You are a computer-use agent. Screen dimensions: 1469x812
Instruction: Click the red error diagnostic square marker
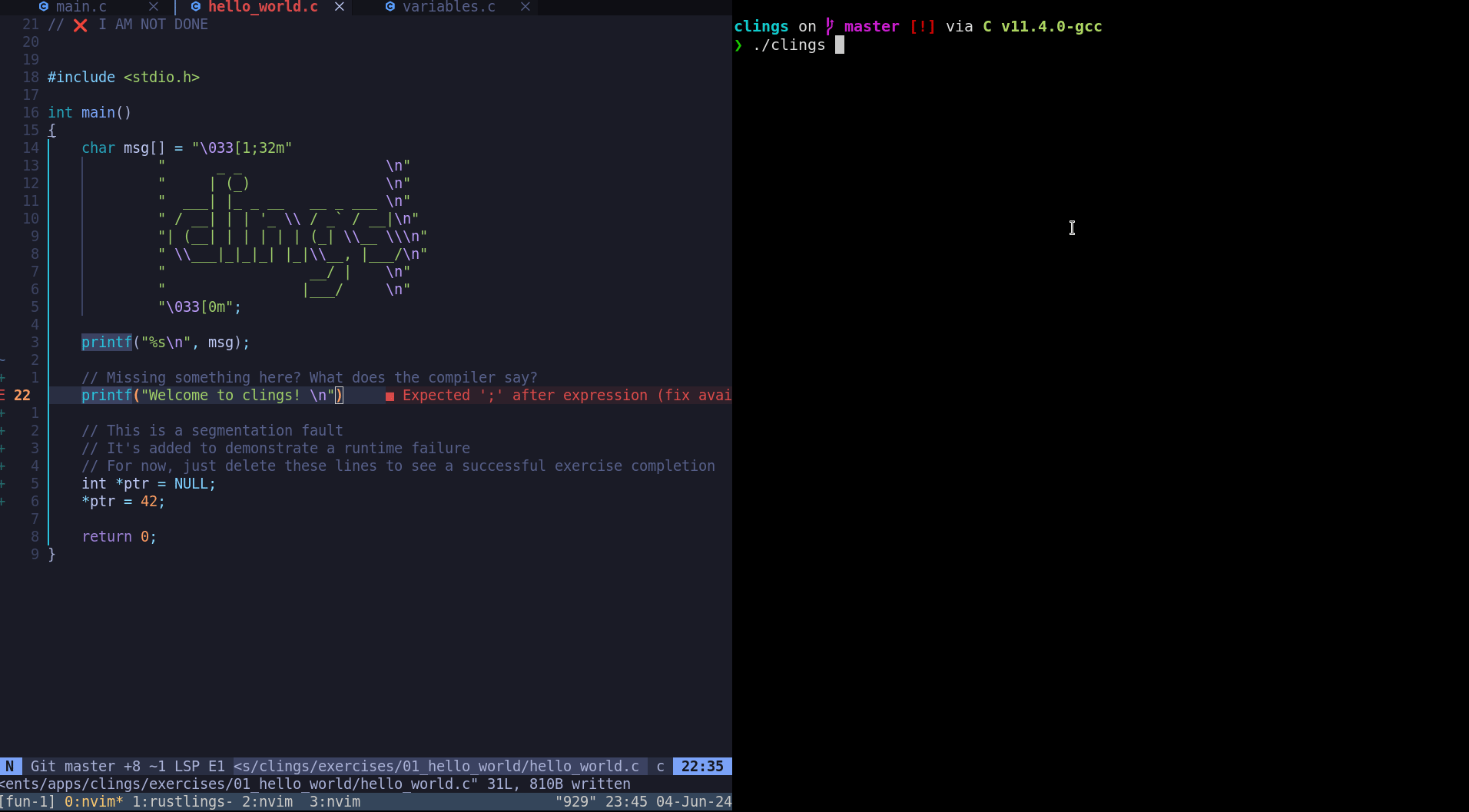tap(390, 396)
